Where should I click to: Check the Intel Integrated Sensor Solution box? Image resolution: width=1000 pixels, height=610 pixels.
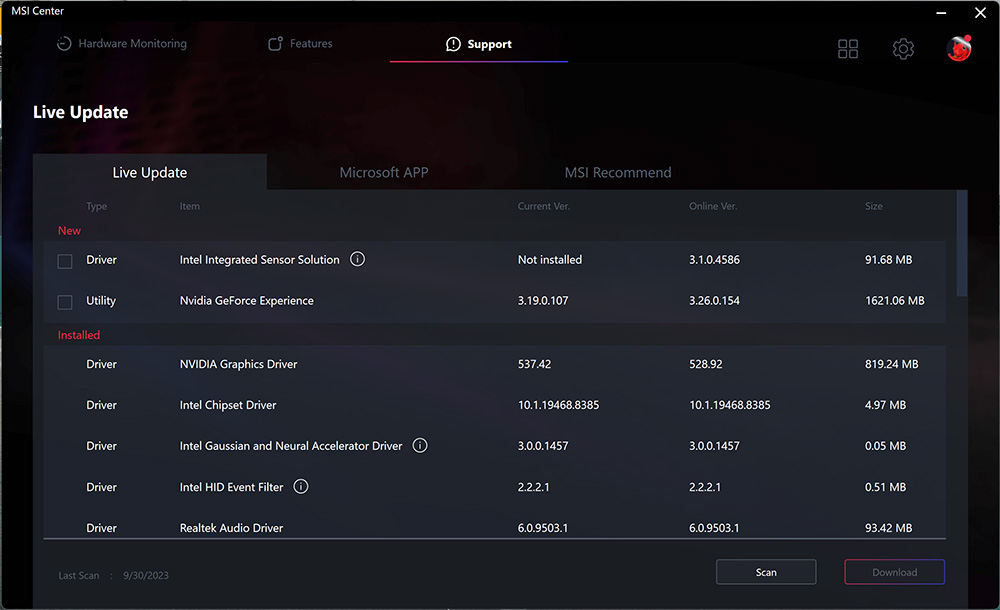tap(65, 261)
